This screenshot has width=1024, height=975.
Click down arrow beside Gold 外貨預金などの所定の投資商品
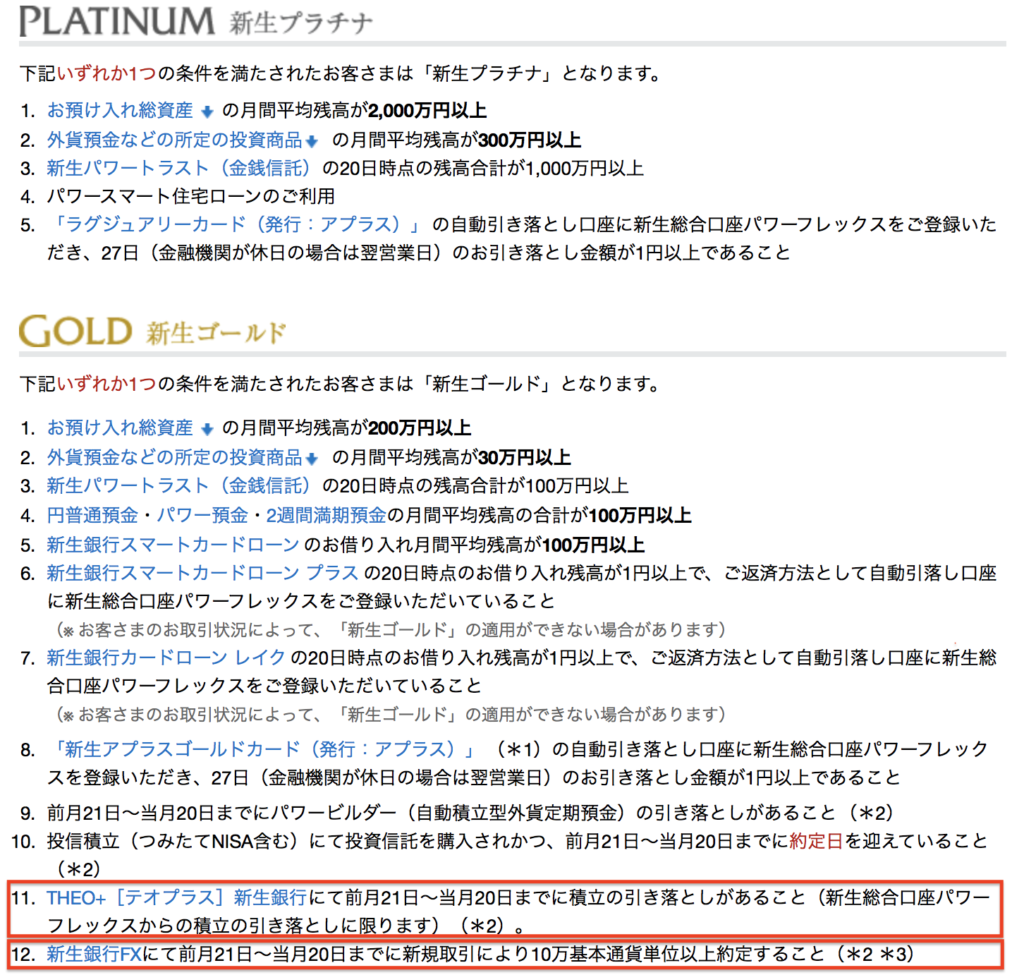[311, 458]
